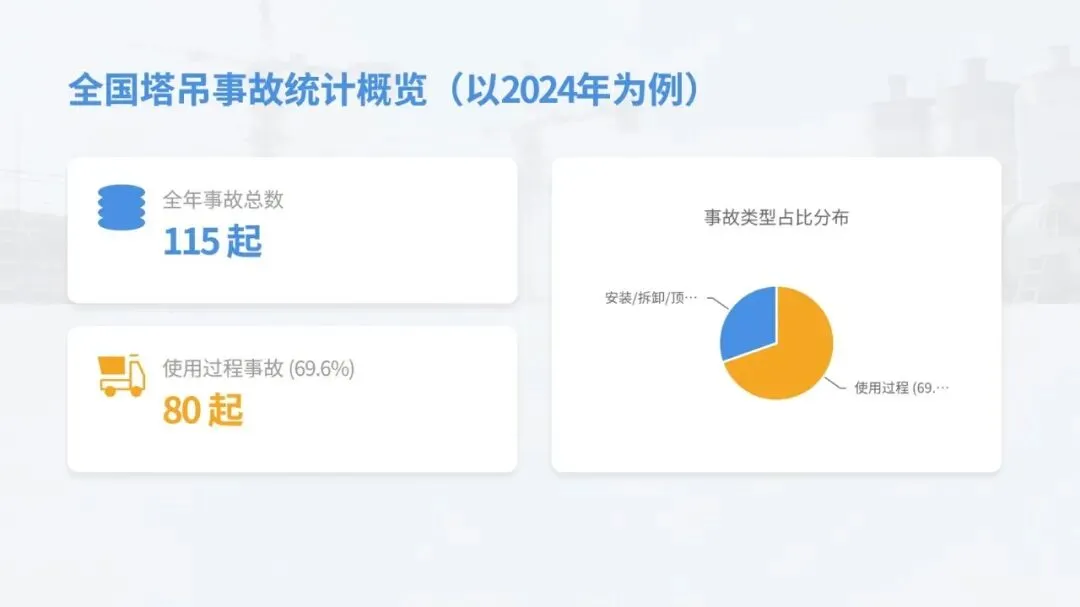
Task: Click the 全年事故总数 label
Action: [x=223, y=200]
